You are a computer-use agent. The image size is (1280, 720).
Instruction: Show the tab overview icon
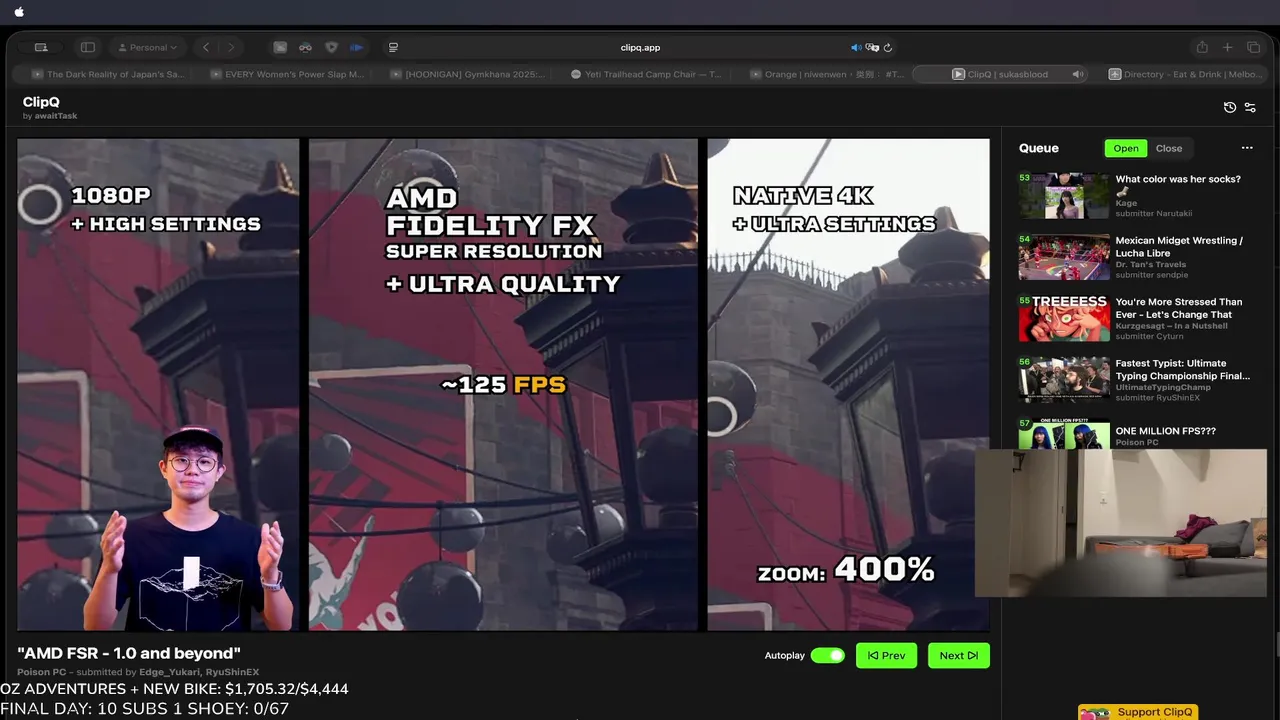click(x=1254, y=47)
